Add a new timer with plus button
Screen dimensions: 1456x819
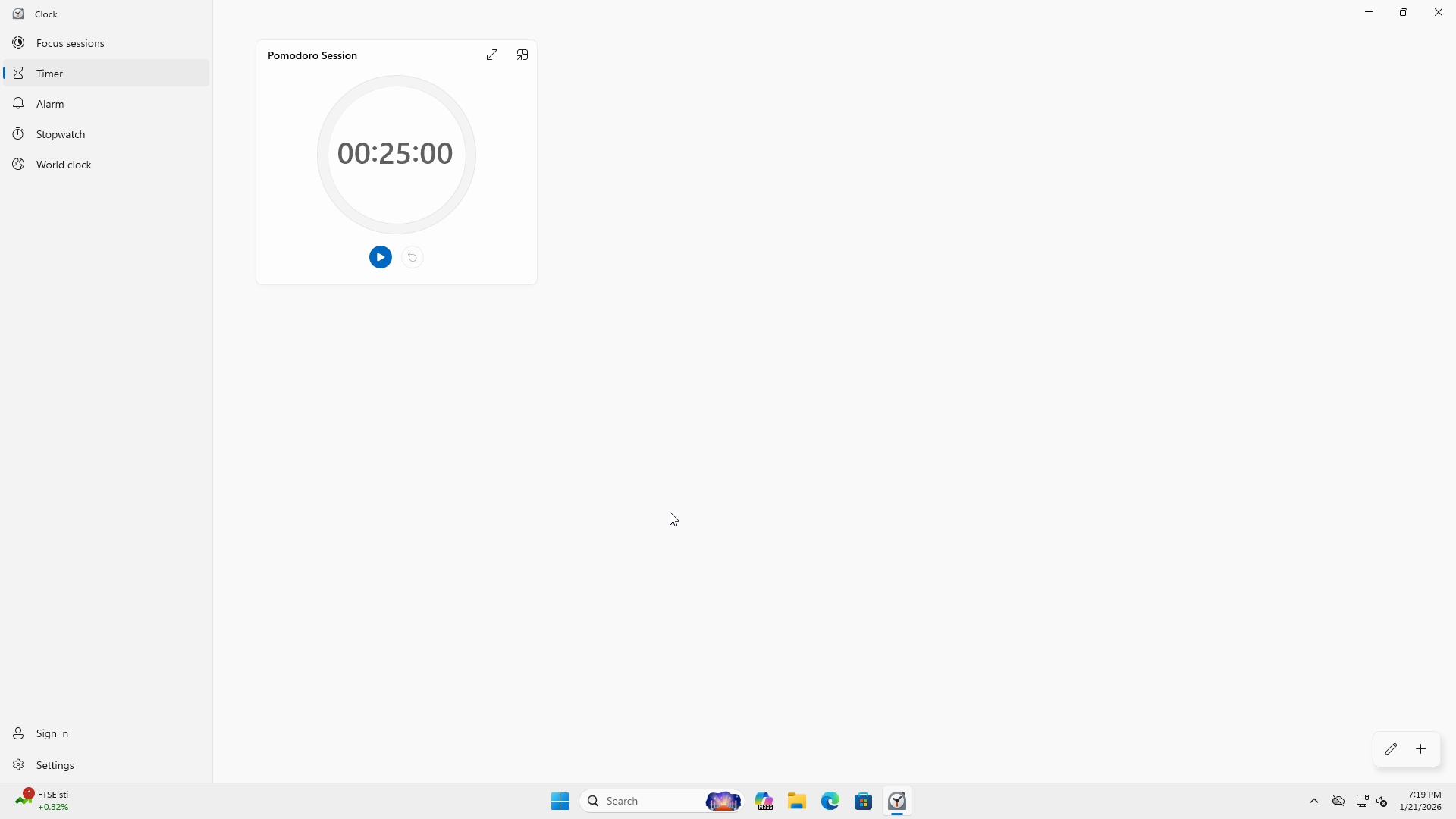[x=1421, y=749]
